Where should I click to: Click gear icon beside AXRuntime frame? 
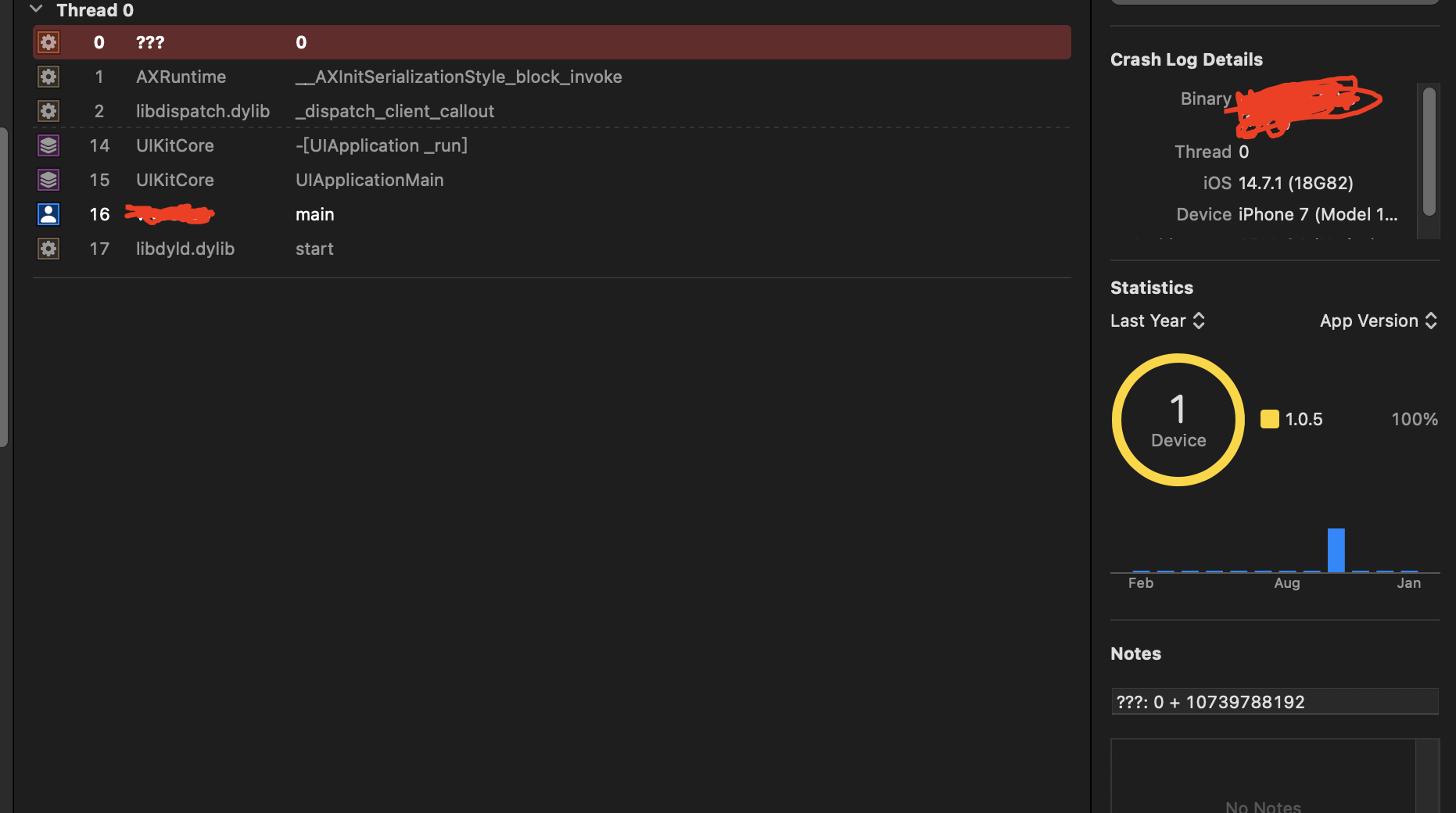[48, 77]
